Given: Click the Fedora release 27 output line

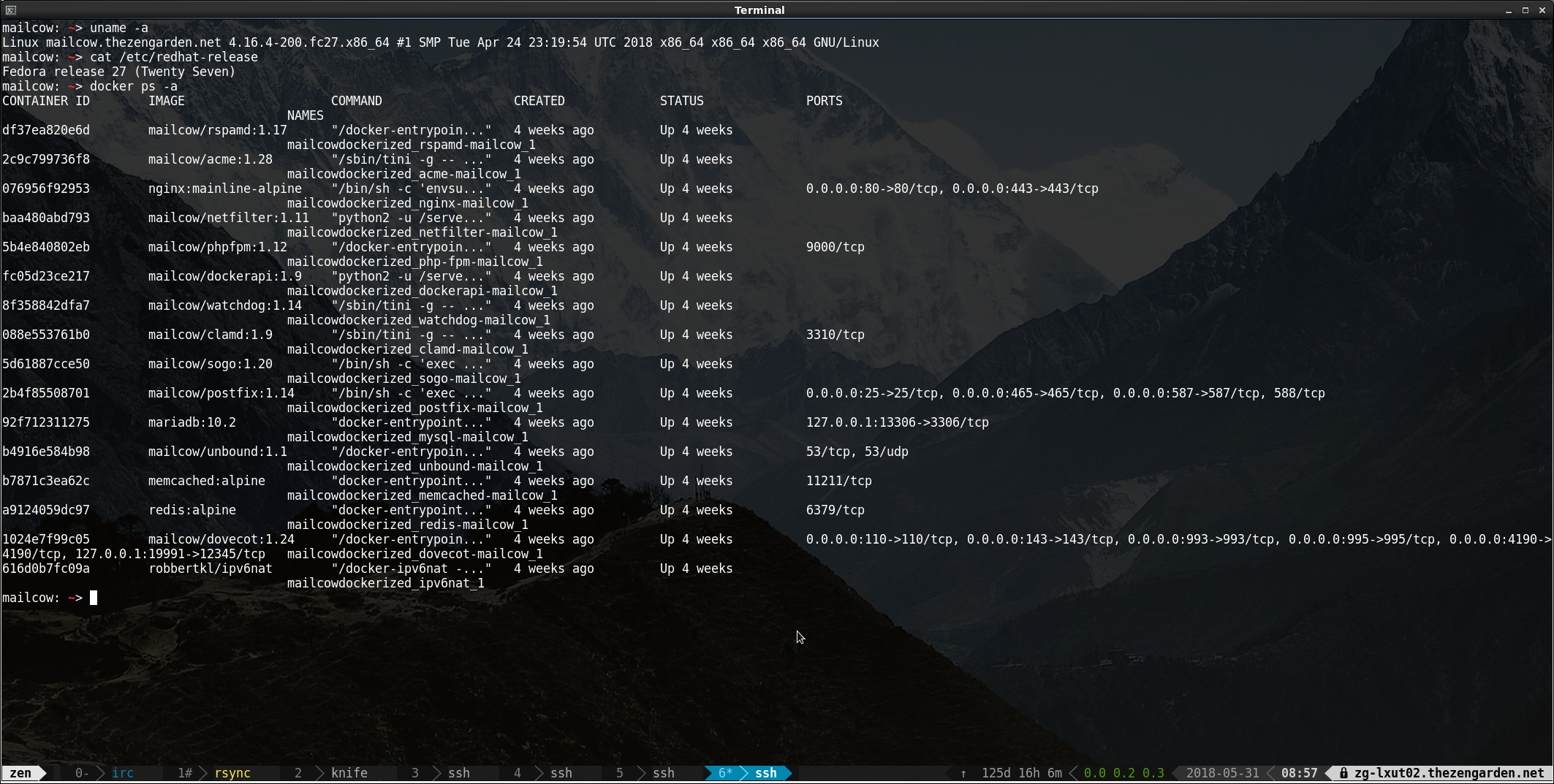Looking at the screenshot, I should 119,72.
